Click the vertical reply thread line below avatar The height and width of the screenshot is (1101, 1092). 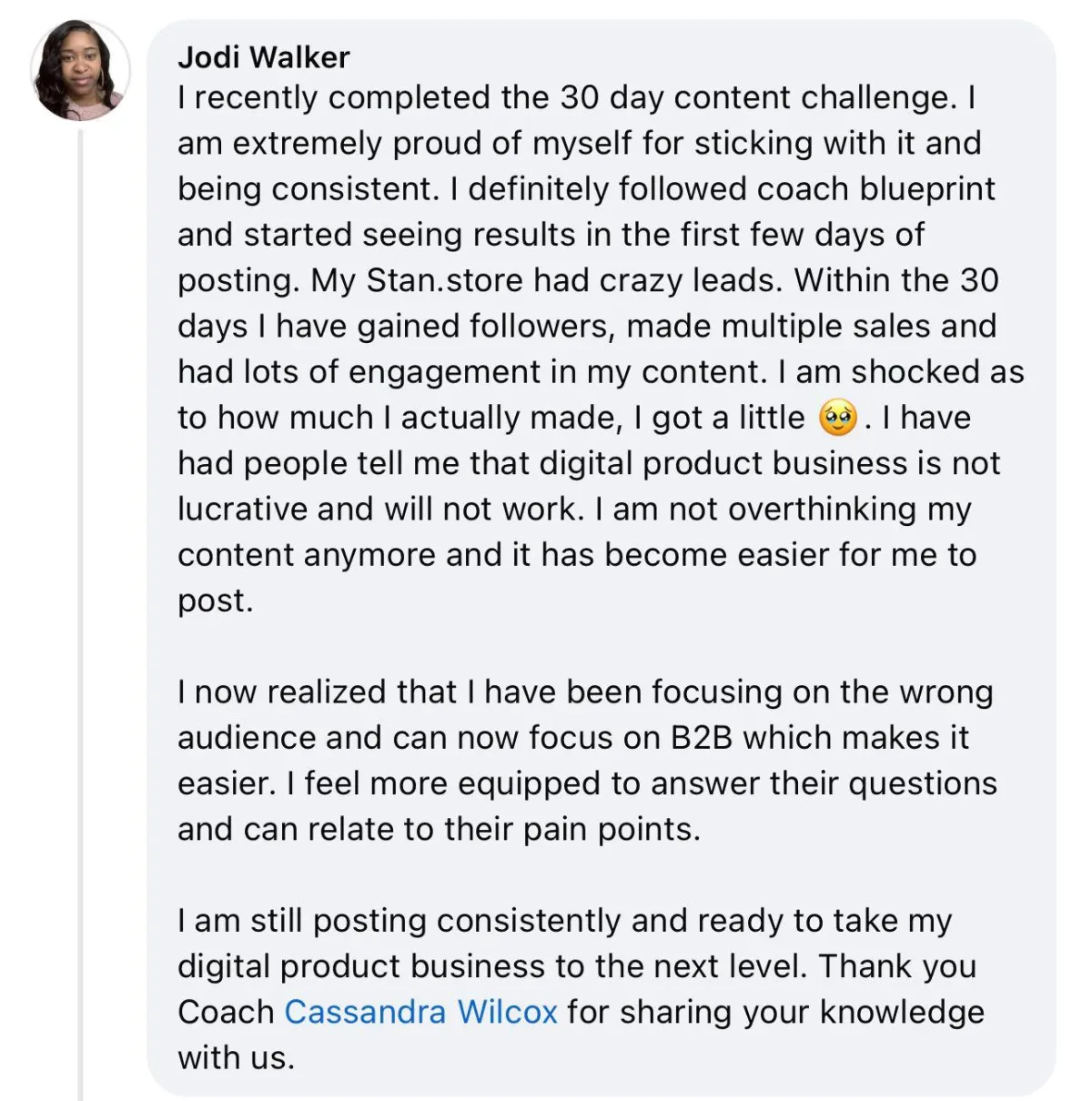tap(80, 614)
